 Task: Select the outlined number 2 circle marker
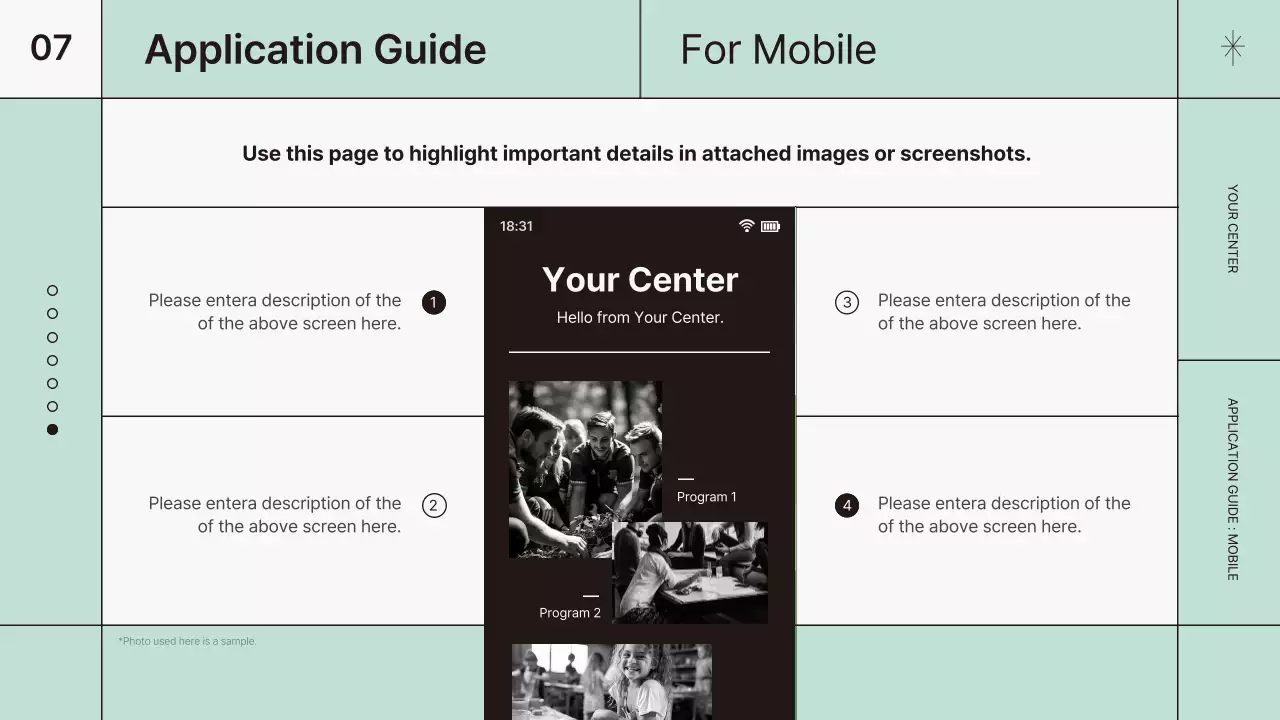(434, 505)
